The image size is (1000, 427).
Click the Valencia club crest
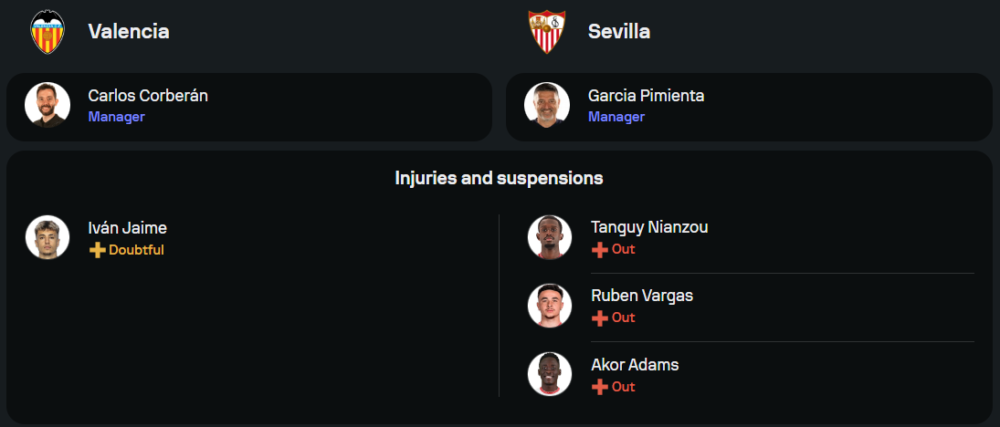pos(47,32)
